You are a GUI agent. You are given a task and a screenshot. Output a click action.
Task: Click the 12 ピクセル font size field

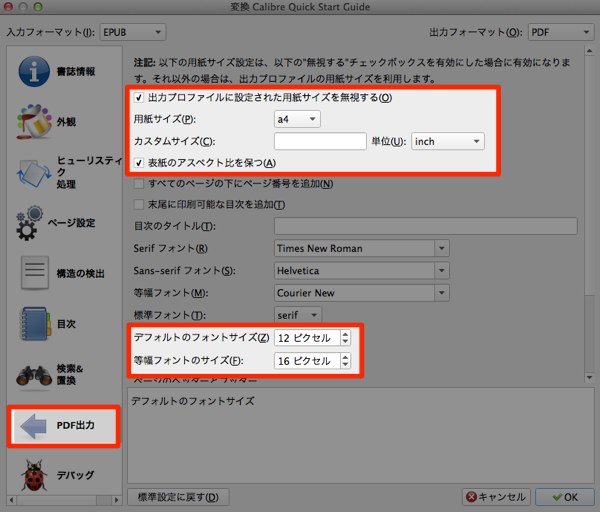click(307, 338)
